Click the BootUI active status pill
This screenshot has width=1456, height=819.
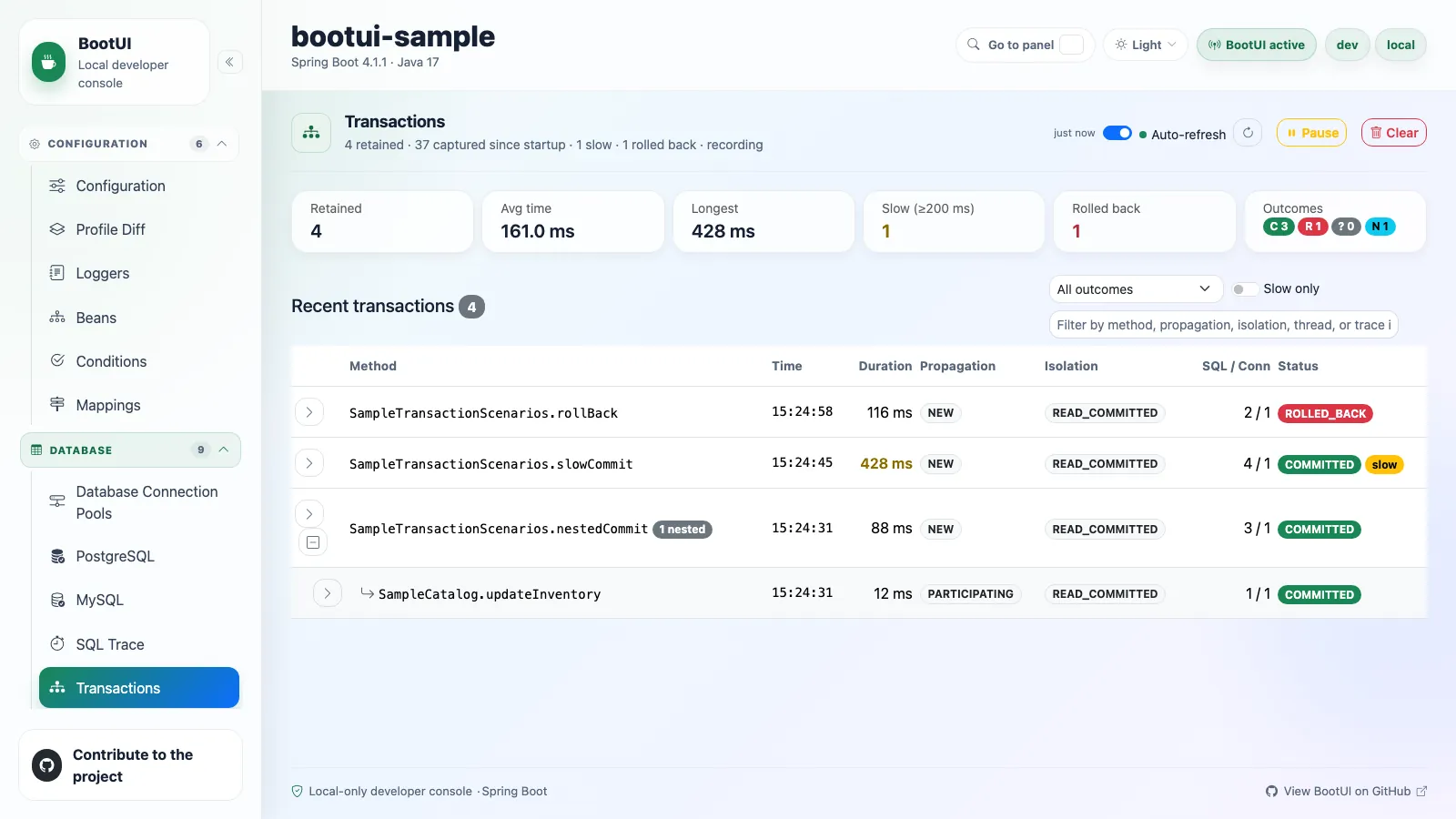(1257, 45)
